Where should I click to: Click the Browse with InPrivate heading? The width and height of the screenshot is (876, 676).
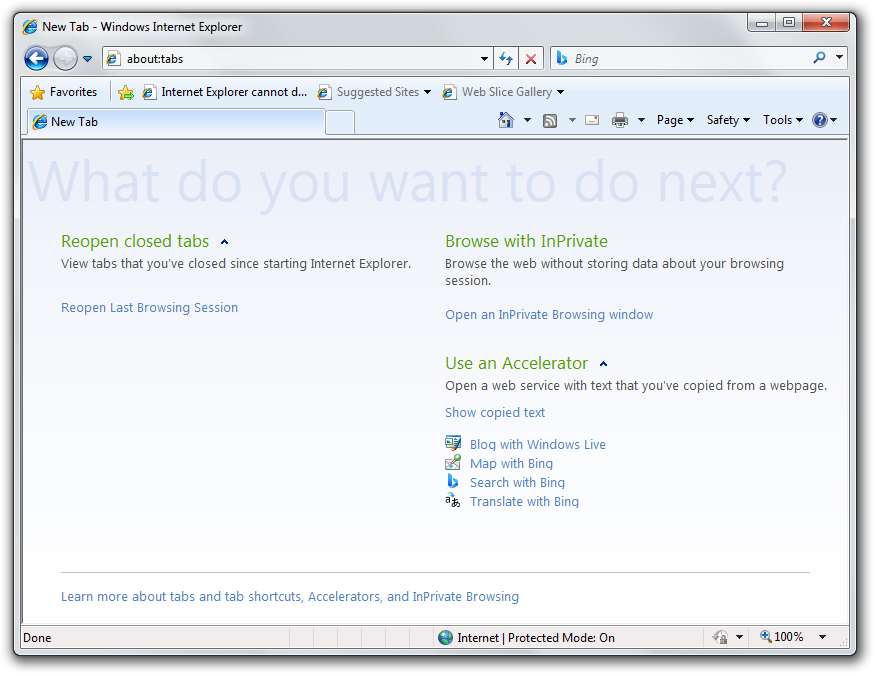[526, 241]
